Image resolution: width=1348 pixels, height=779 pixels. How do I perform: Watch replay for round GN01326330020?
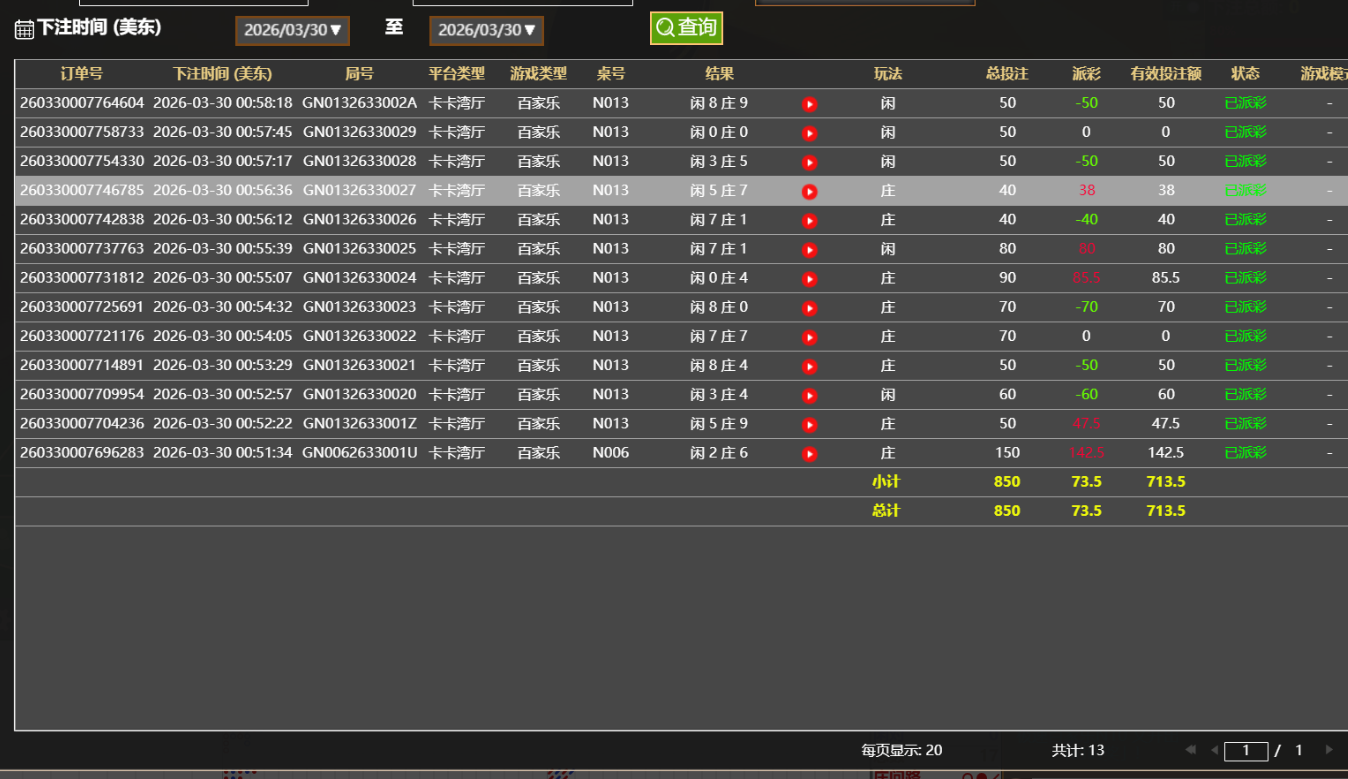tap(809, 395)
